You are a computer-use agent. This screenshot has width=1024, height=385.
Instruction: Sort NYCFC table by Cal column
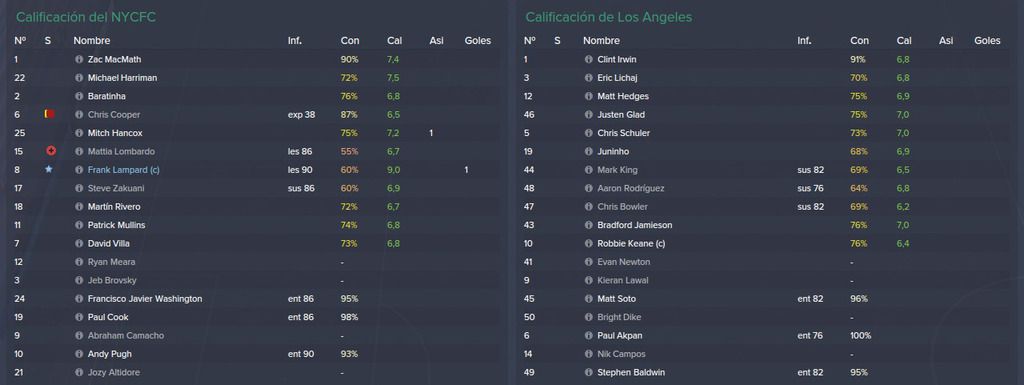[x=394, y=40]
